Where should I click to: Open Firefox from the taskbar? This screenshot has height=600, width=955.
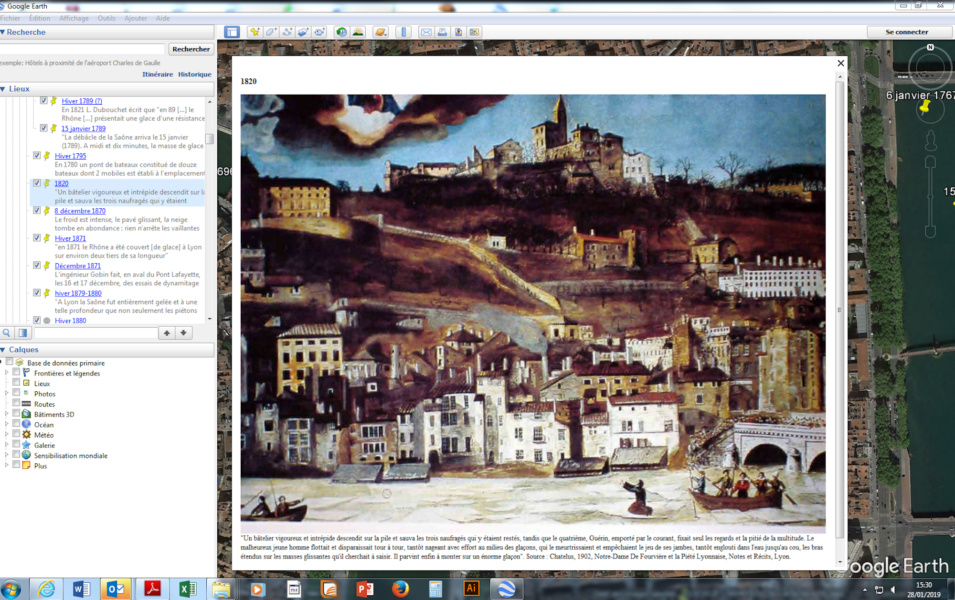[x=400, y=588]
